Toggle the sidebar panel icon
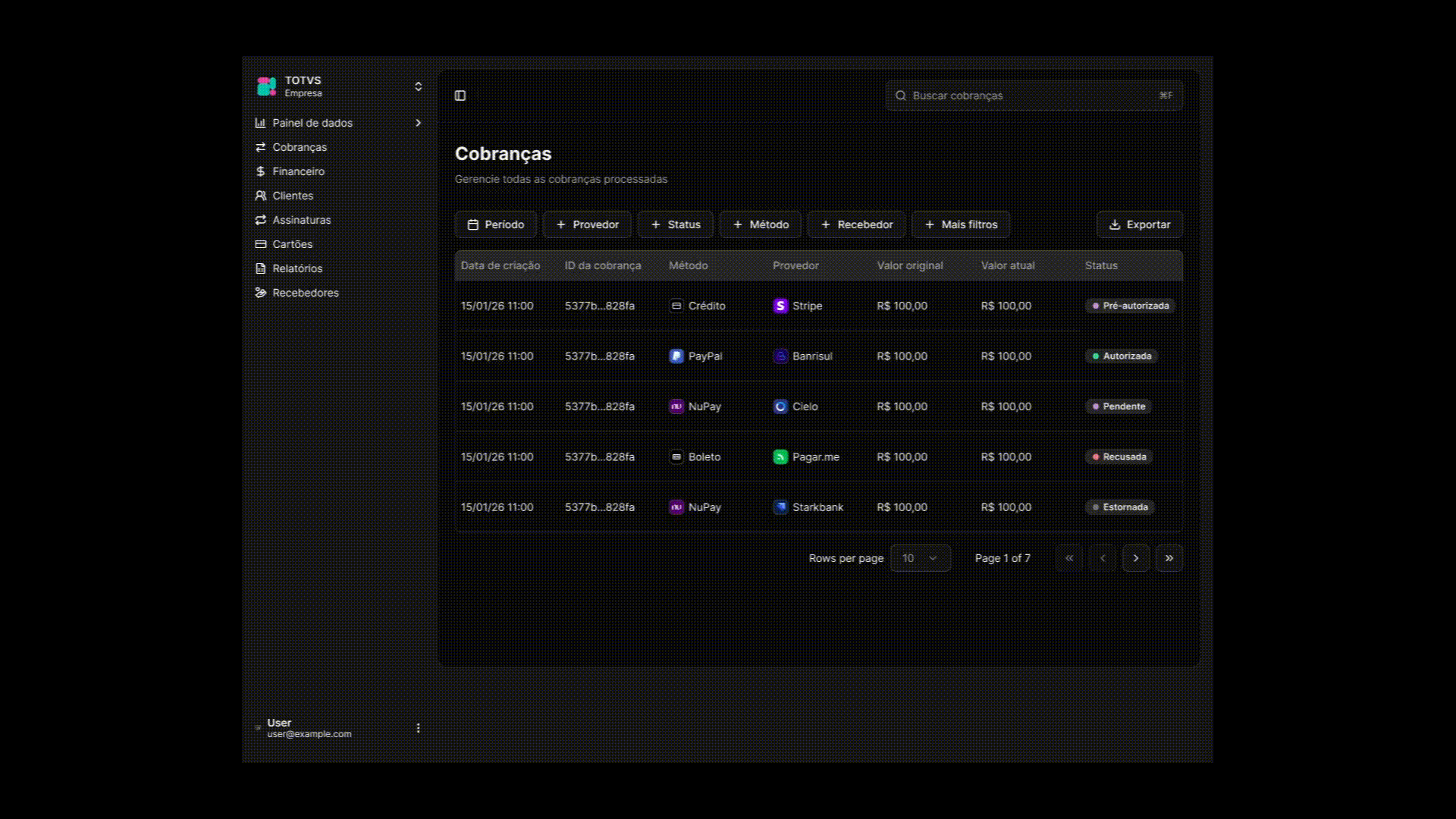This screenshot has height=819, width=1456. [460, 96]
